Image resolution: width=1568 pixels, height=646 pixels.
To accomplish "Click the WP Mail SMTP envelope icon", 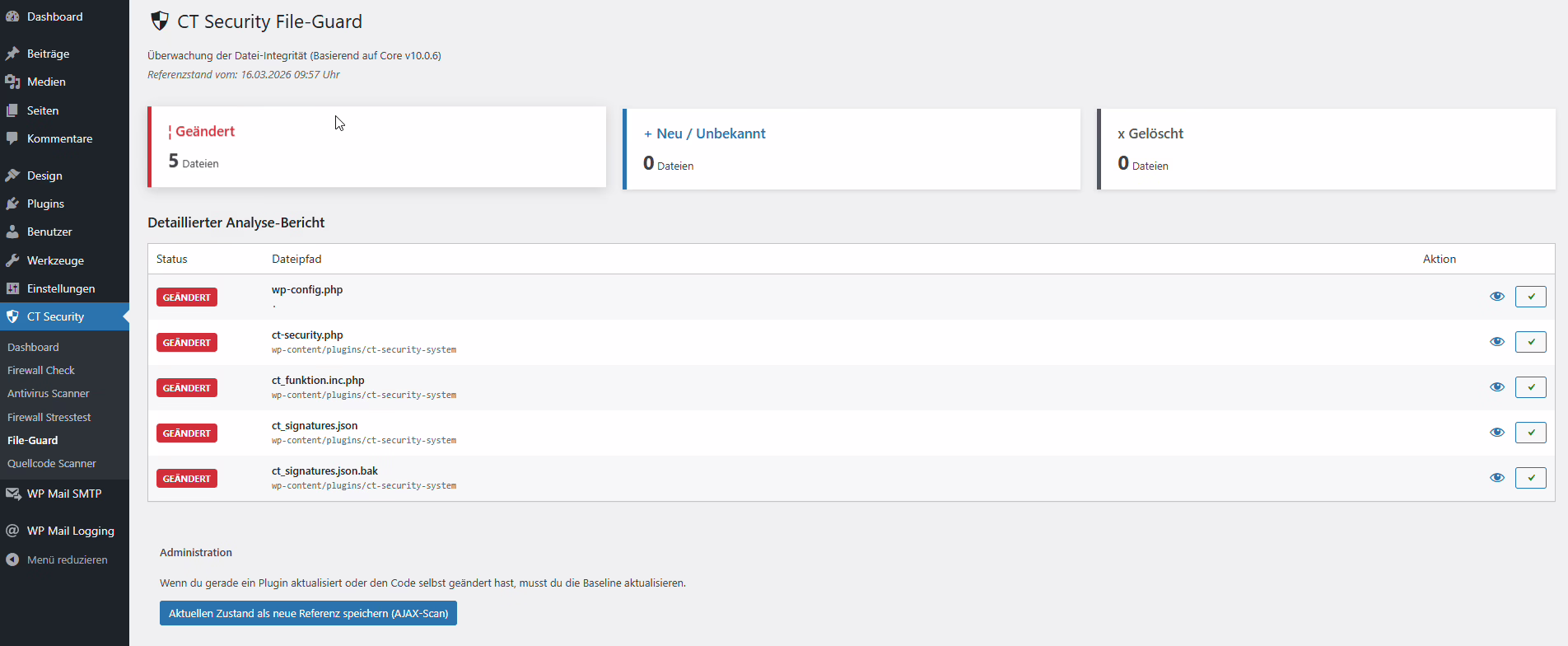I will pyautogui.click(x=12, y=494).
